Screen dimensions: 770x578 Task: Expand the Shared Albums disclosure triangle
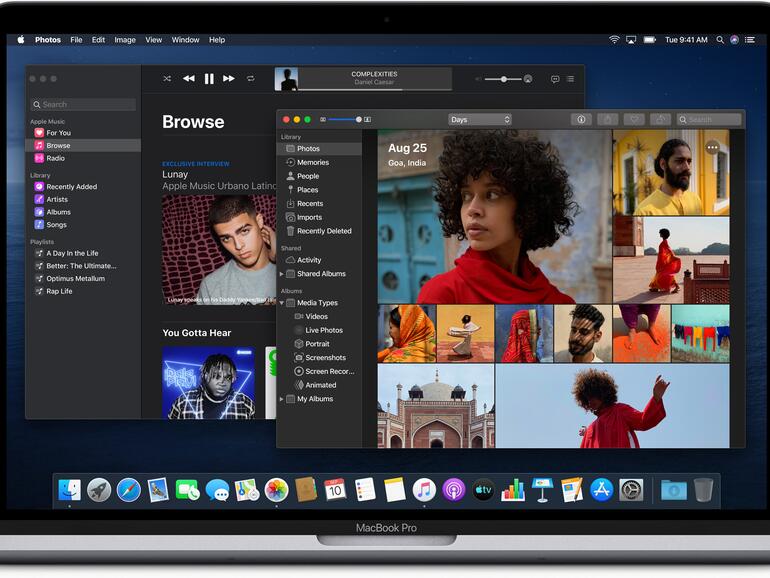(x=281, y=274)
